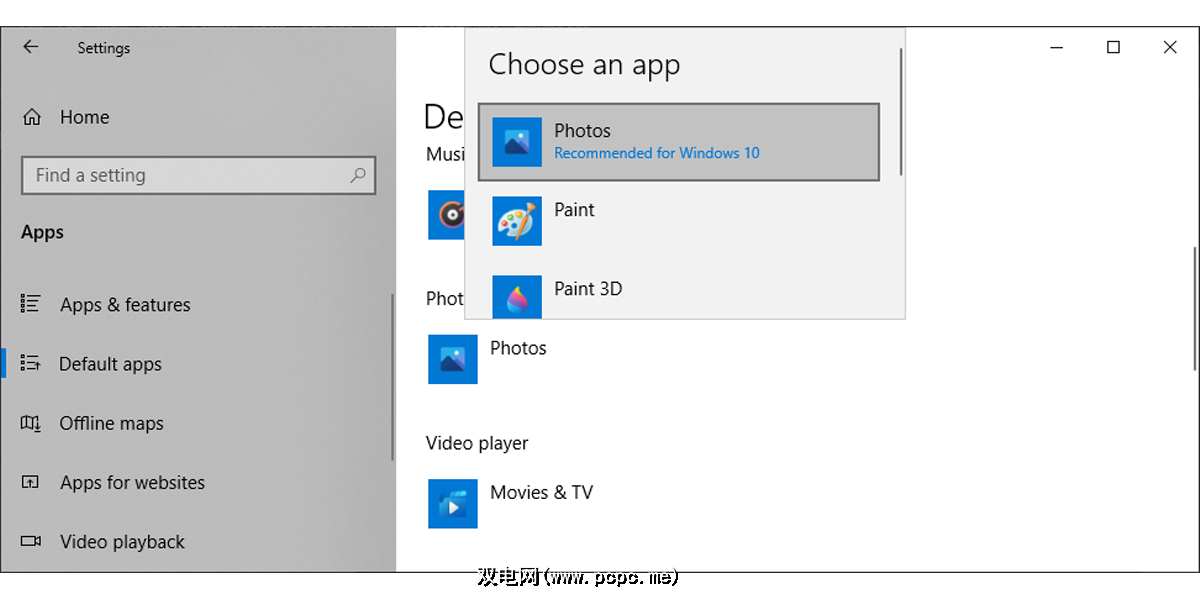Click the Photos app icon in chooser
The image size is (1200, 600).
[517, 142]
